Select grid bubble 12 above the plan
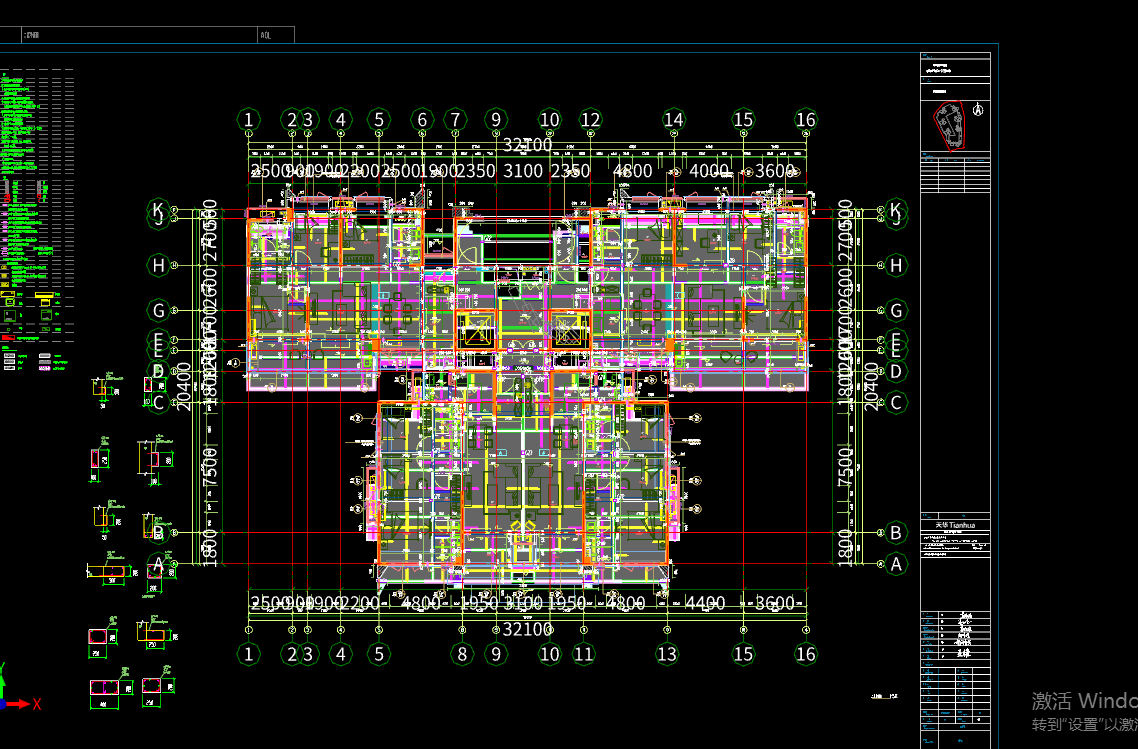 [x=591, y=120]
